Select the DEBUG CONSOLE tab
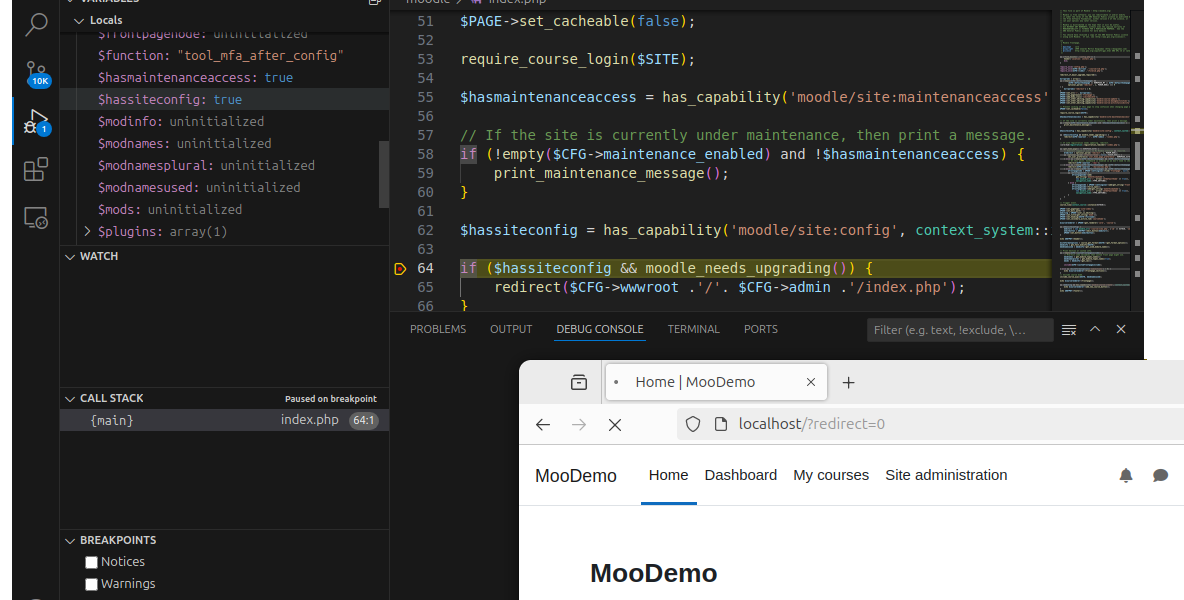 pos(600,329)
